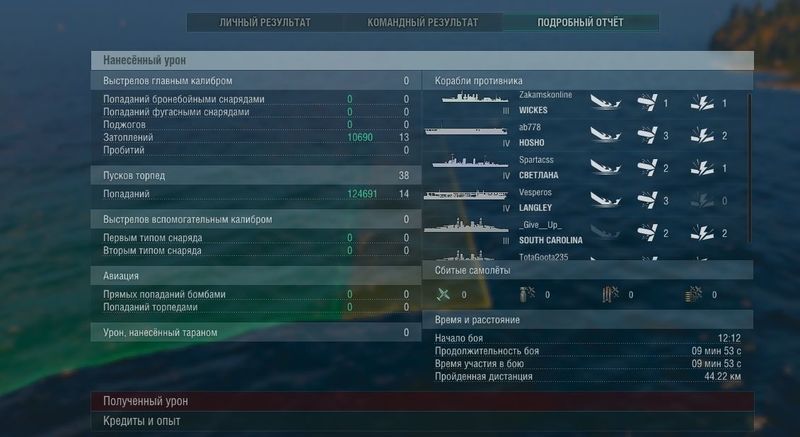Click the LANGLEY torpedo hits icon
This screenshot has height=437, width=800.
coord(647,200)
